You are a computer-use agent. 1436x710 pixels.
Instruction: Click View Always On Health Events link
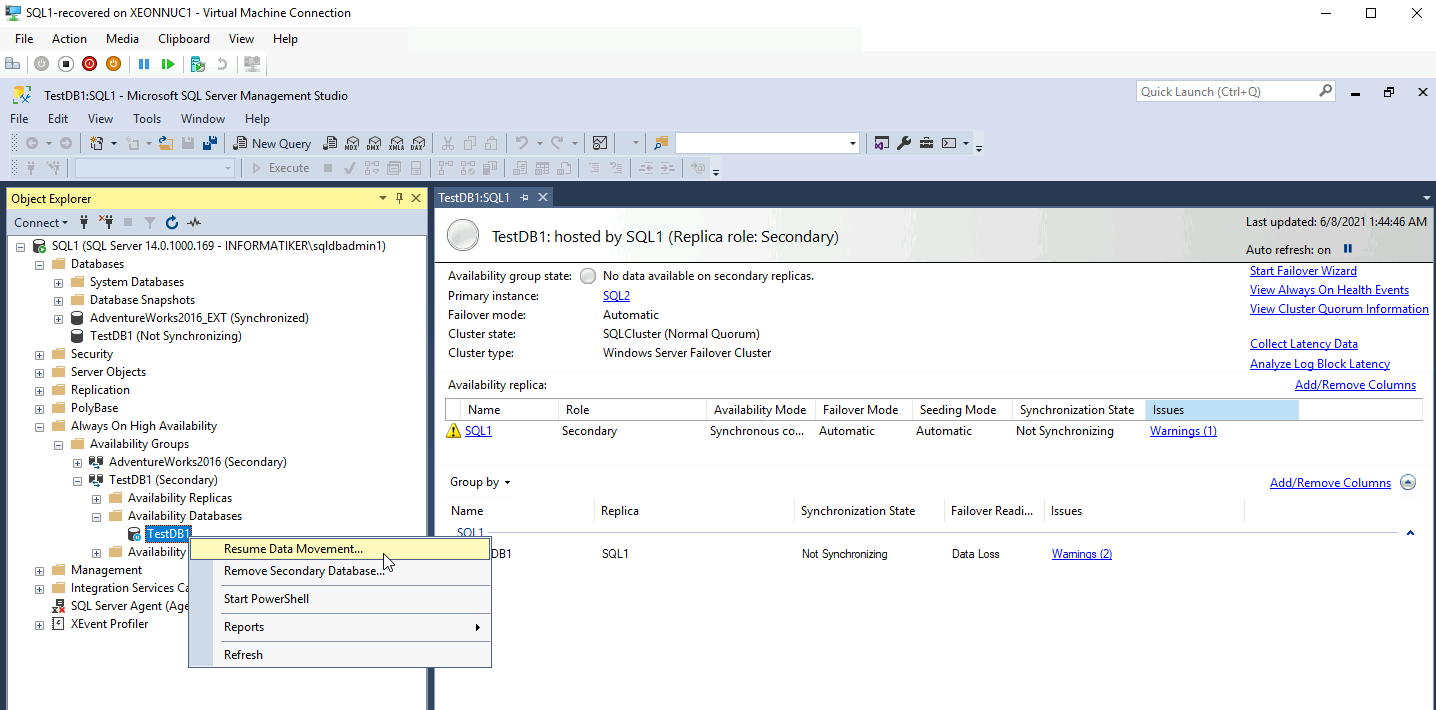1329,290
